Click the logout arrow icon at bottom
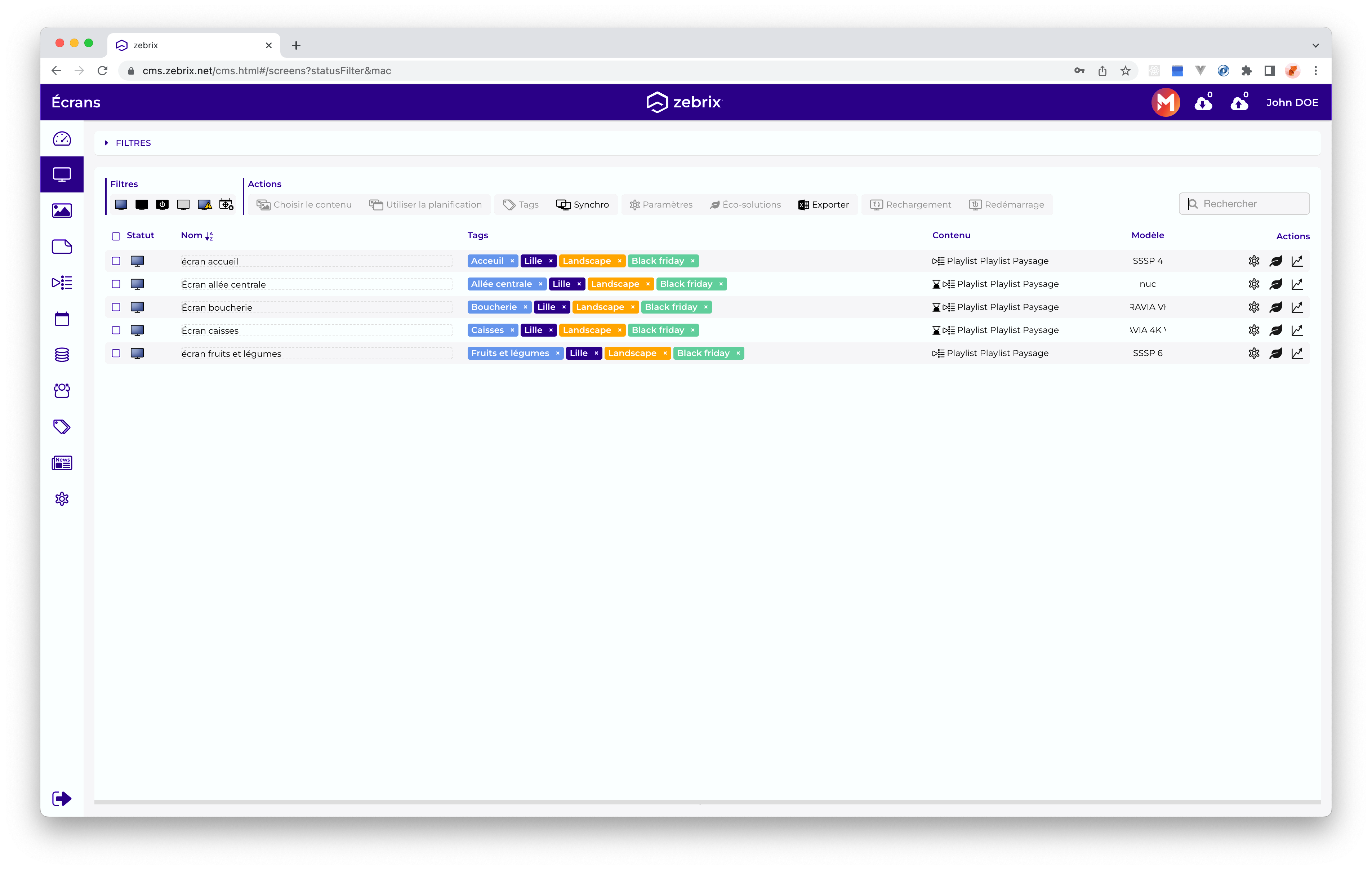 [62, 798]
